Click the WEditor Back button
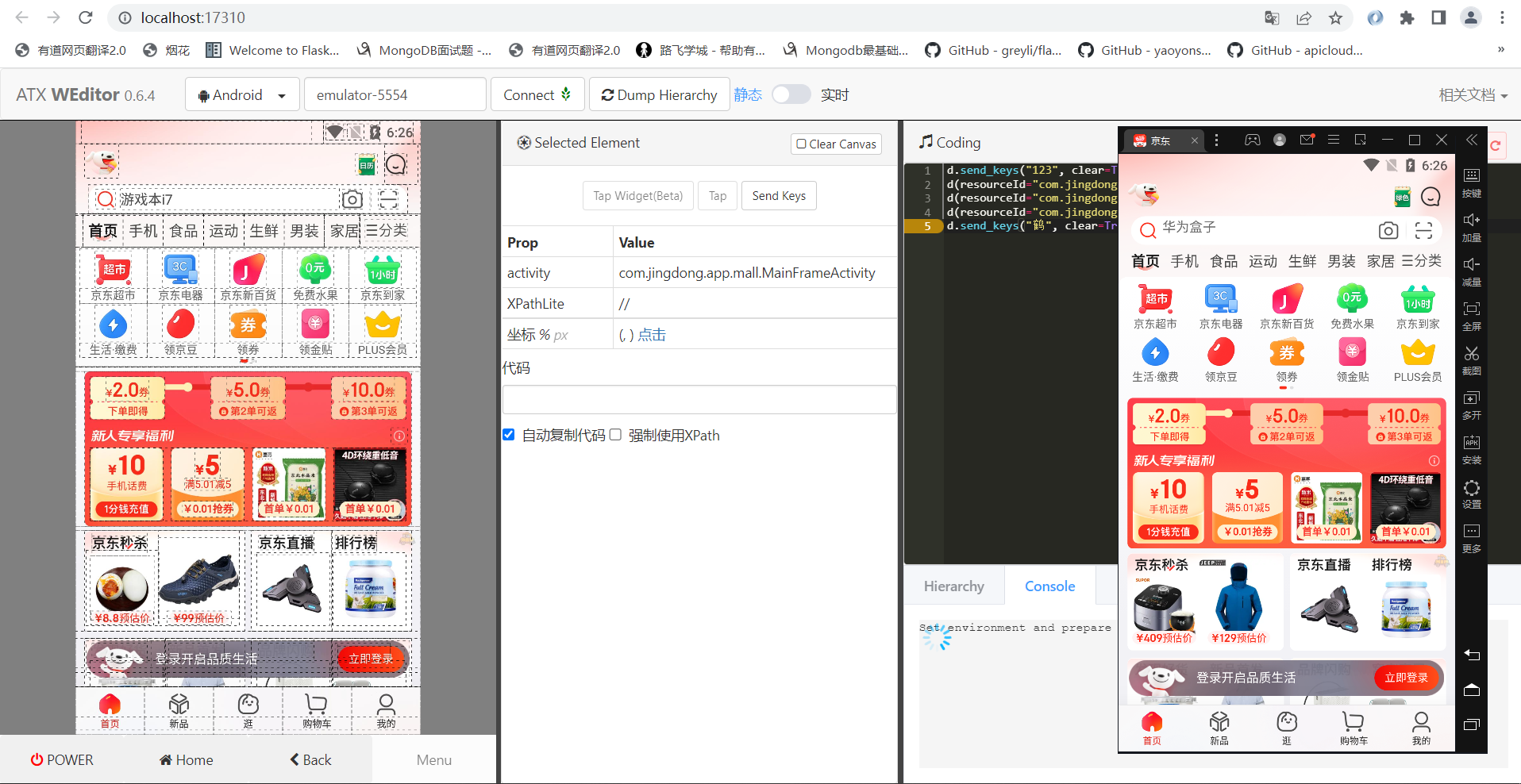Screen dimensions: 1521x784 (x=310, y=759)
